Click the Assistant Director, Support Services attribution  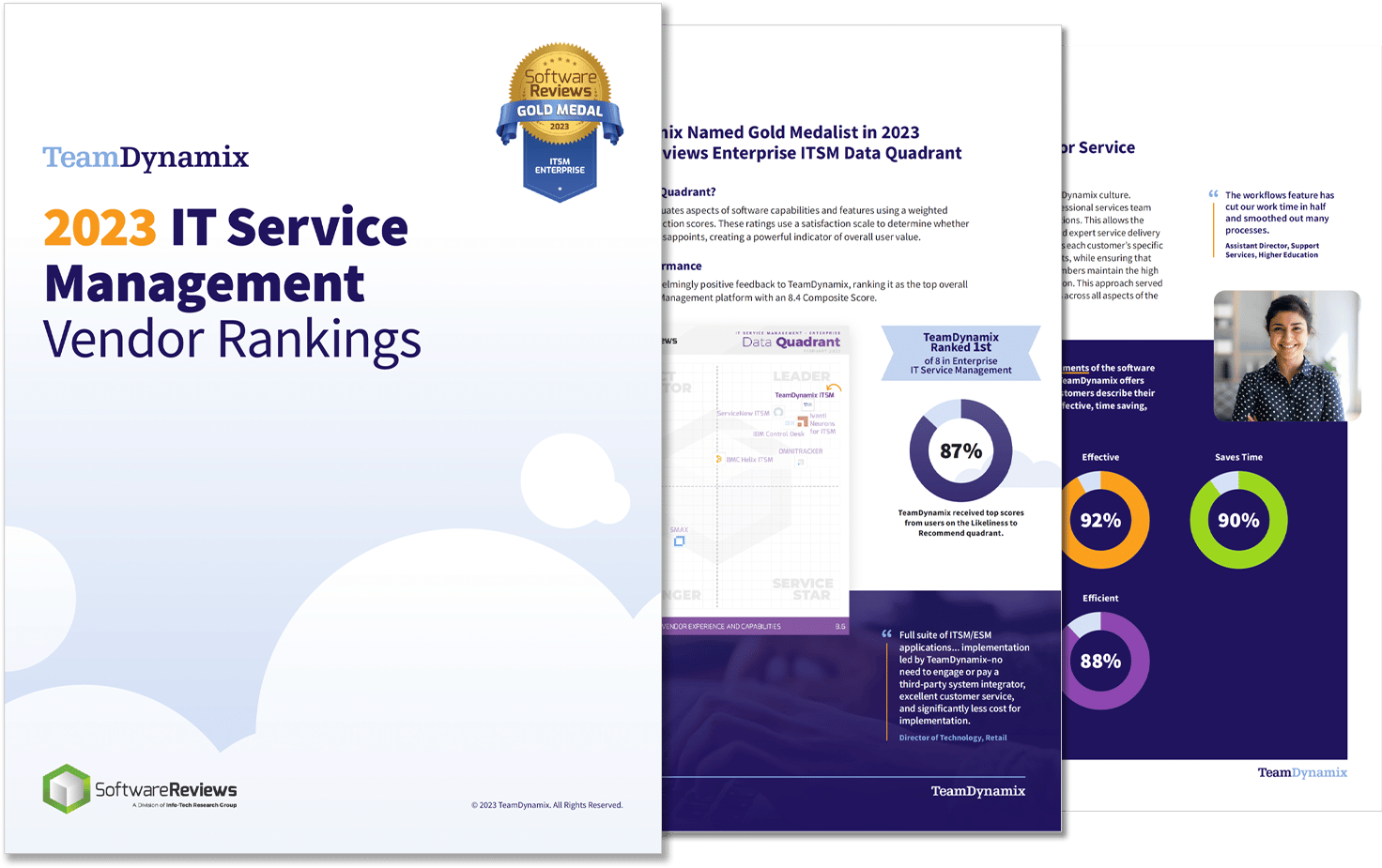pyautogui.click(x=1271, y=251)
